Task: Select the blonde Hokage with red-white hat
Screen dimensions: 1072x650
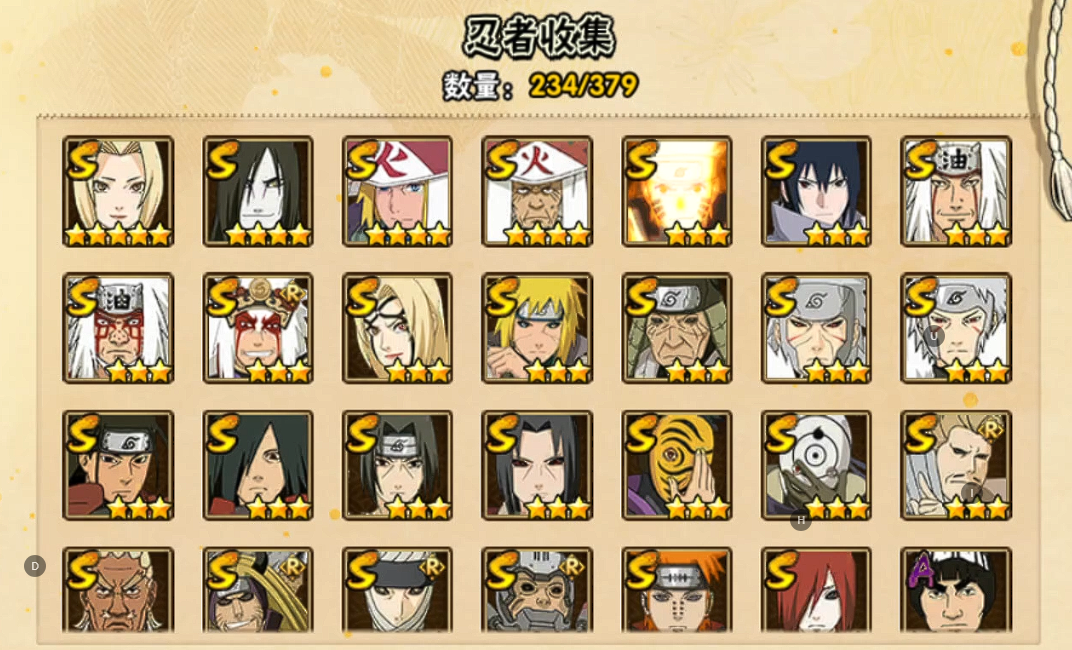Action: [x=397, y=191]
